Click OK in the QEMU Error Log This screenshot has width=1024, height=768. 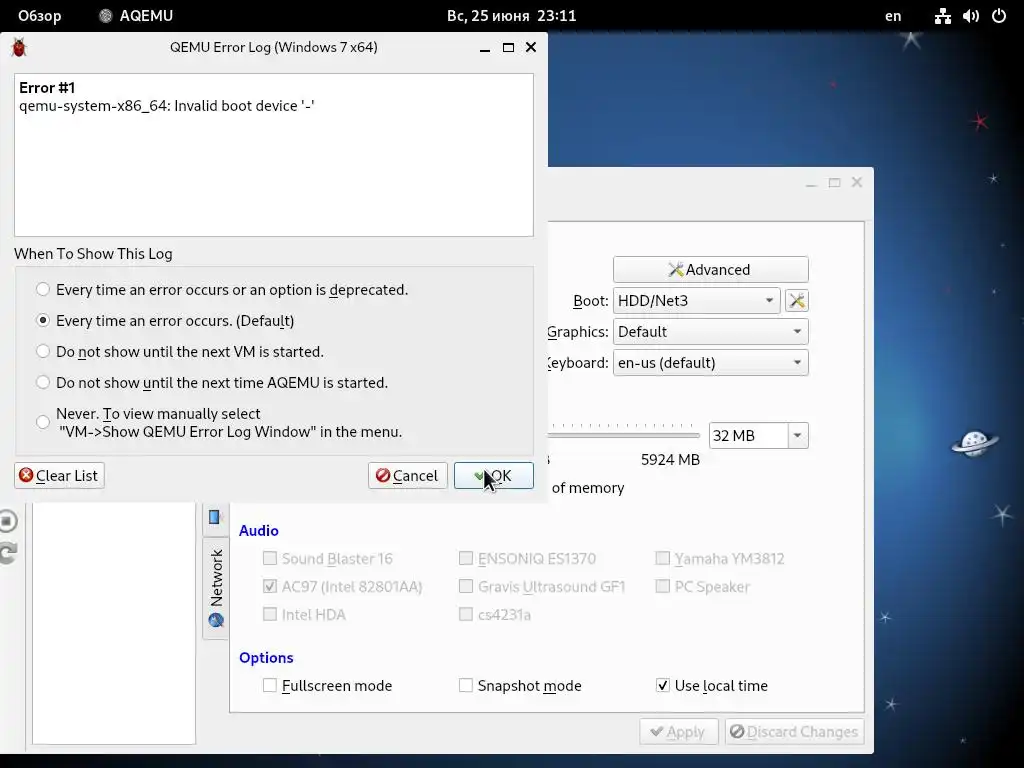(494, 475)
